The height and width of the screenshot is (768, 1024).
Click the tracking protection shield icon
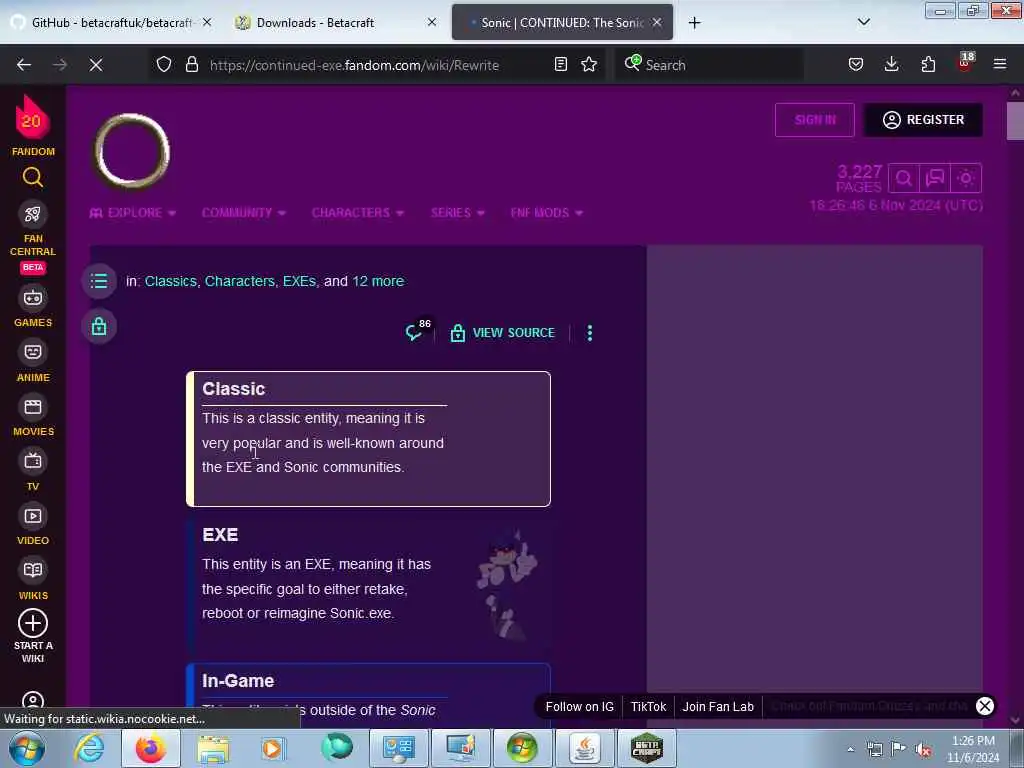[164, 64]
